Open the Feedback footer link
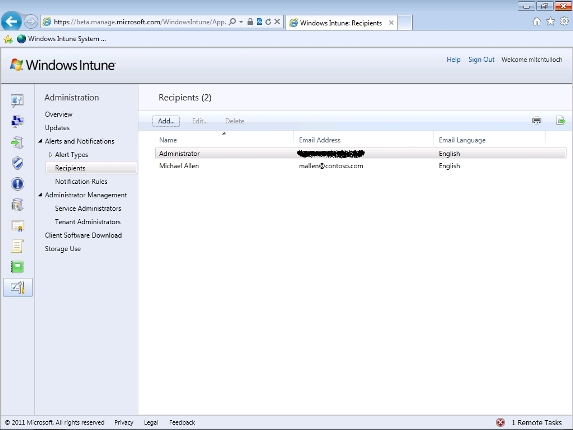Image resolution: width=573 pixels, height=430 pixels. pyautogui.click(x=182, y=423)
